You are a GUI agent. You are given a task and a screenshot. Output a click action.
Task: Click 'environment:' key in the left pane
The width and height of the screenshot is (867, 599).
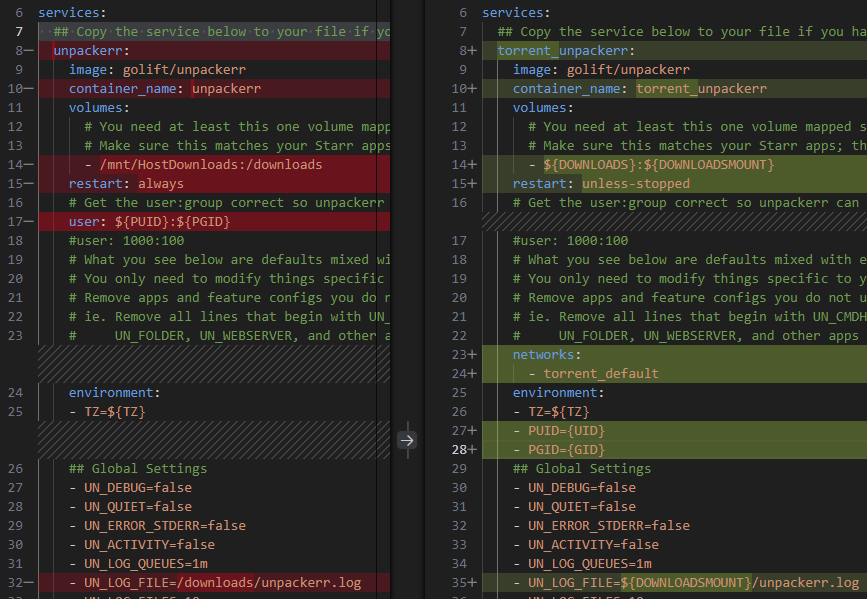point(114,393)
